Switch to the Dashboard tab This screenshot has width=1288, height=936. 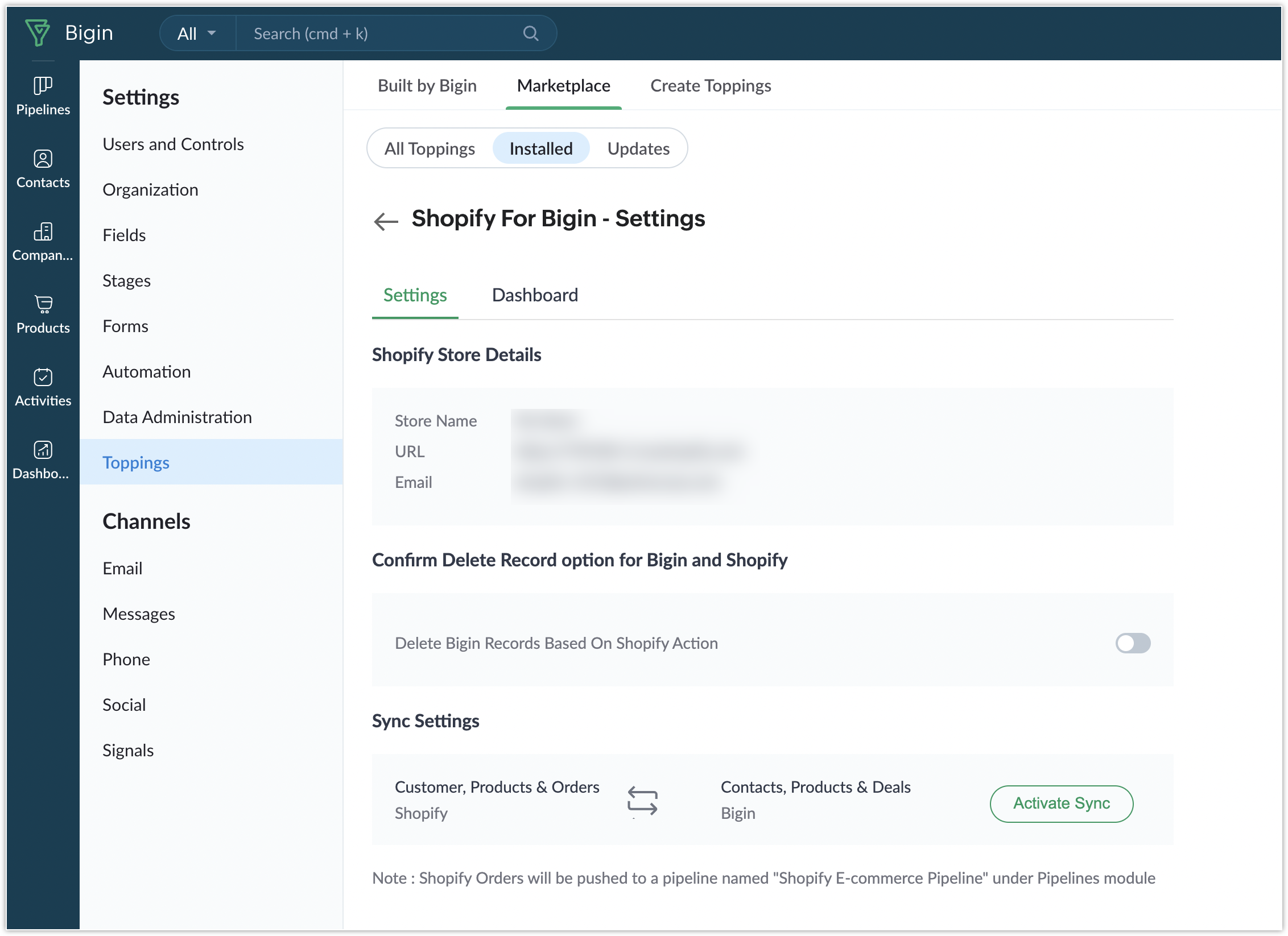(534, 295)
